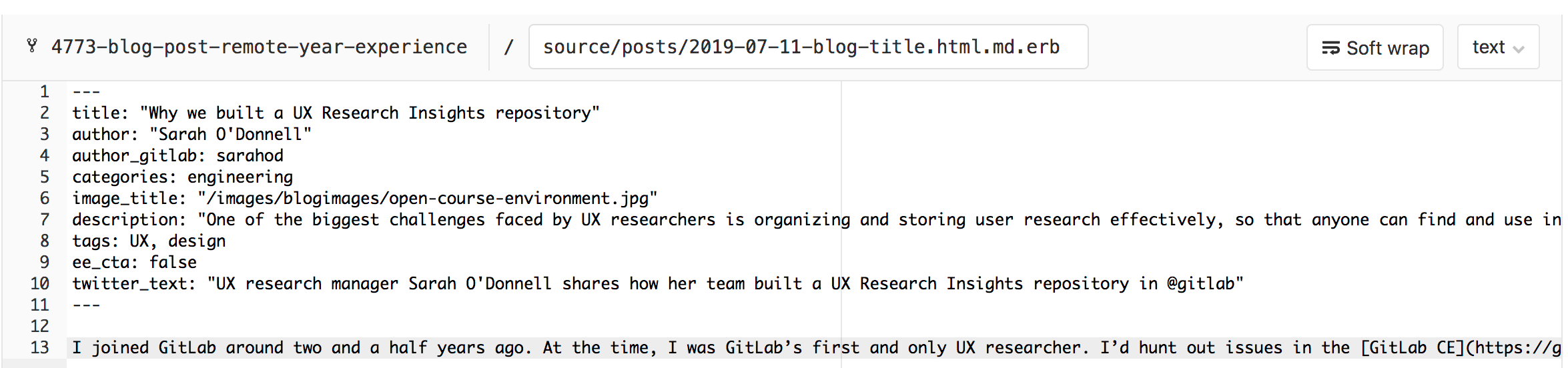Image resolution: width=1568 pixels, height=368 pixels.
Task: Open the text syntax dropdown
Action: click(x=1498, y=47)
